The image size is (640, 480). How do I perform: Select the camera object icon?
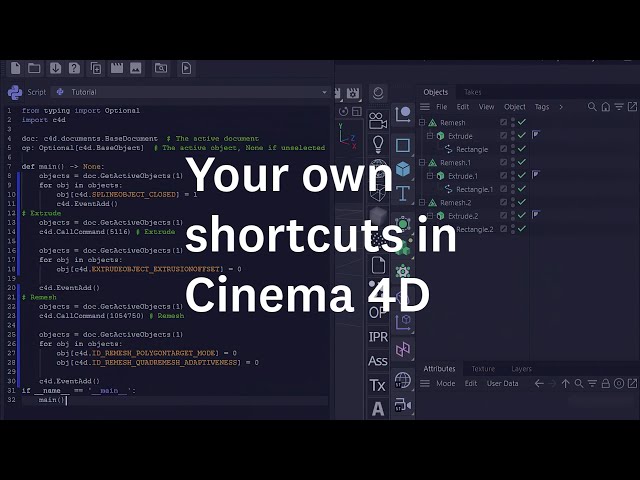(x=378, y=120)
